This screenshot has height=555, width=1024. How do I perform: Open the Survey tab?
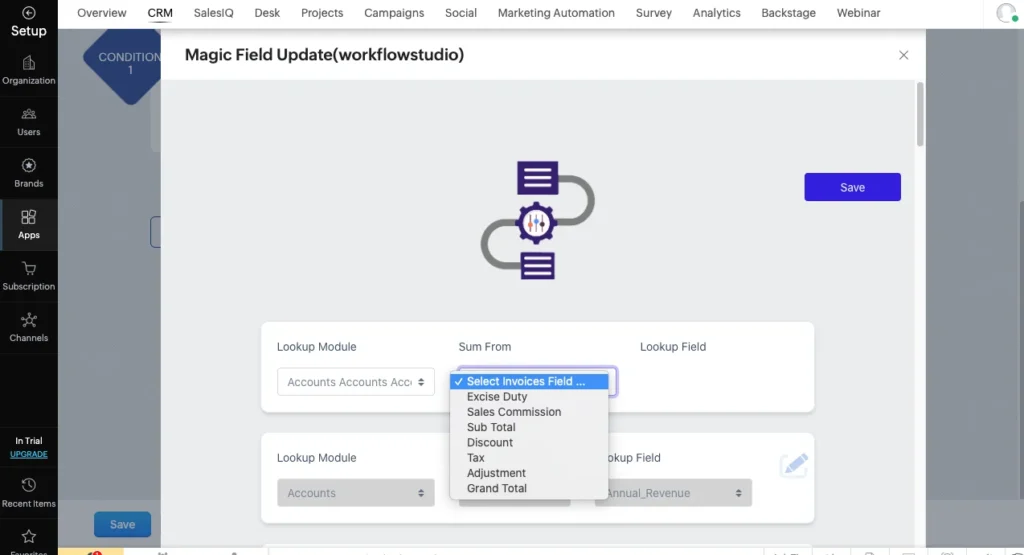pyautogui.click(x=654, y=13)
